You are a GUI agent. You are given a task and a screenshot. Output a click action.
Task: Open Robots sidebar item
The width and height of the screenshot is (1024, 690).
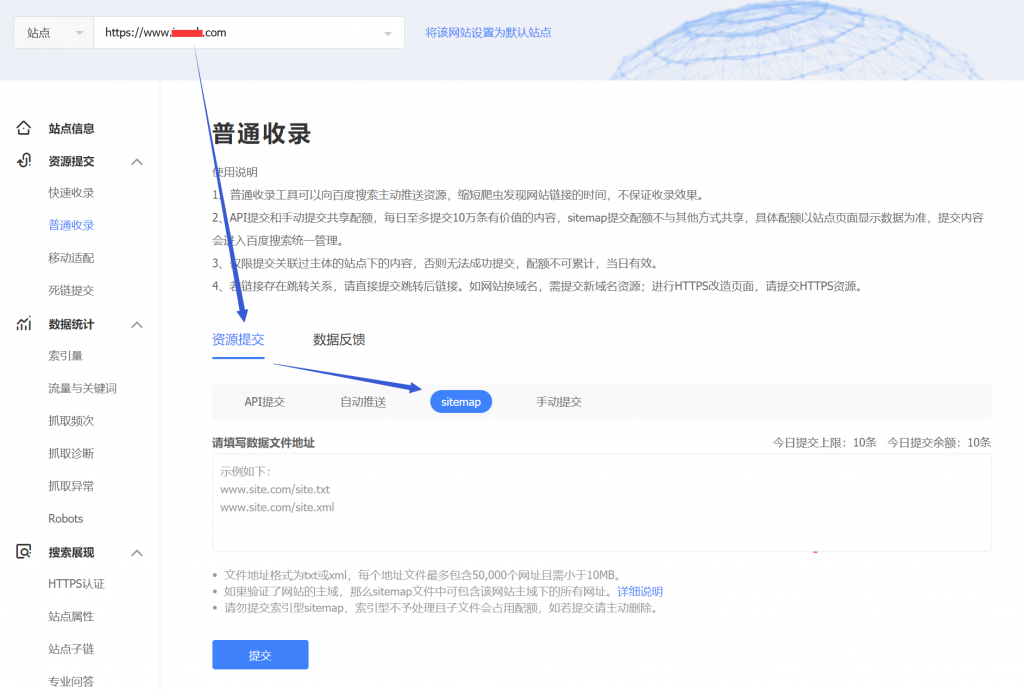pos(65,519)
